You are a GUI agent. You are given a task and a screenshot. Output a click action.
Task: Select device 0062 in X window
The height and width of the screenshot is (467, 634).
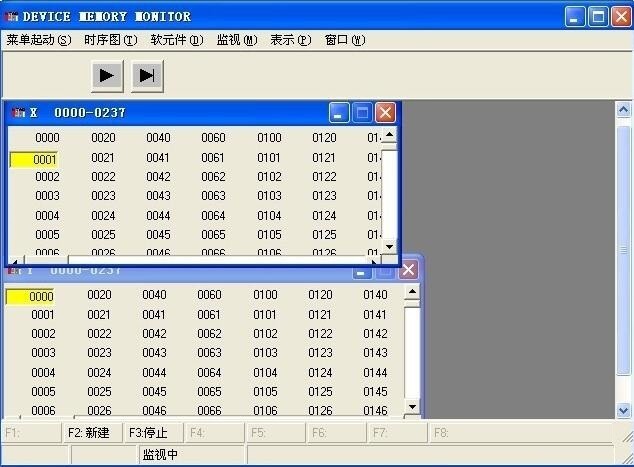(x=213, y=177)
